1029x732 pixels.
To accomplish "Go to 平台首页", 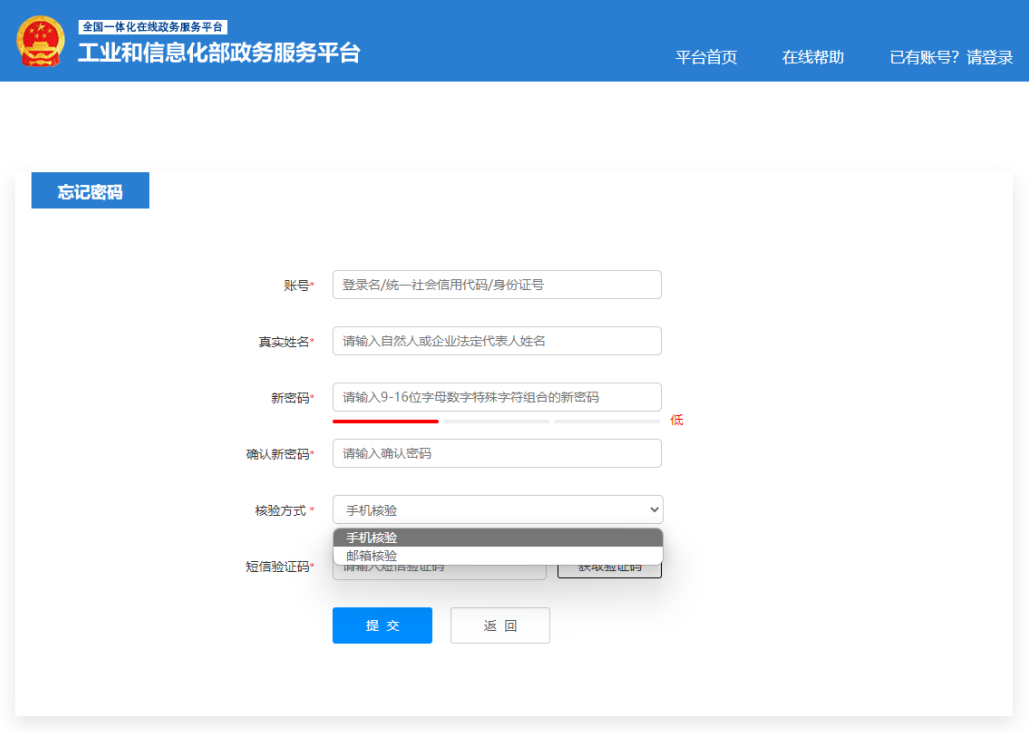I will (x=707, y=57).
